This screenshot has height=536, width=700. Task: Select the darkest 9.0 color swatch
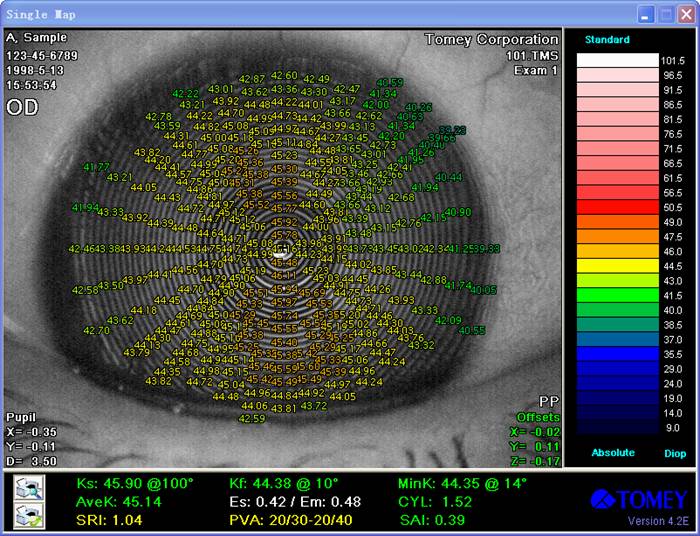617,427
